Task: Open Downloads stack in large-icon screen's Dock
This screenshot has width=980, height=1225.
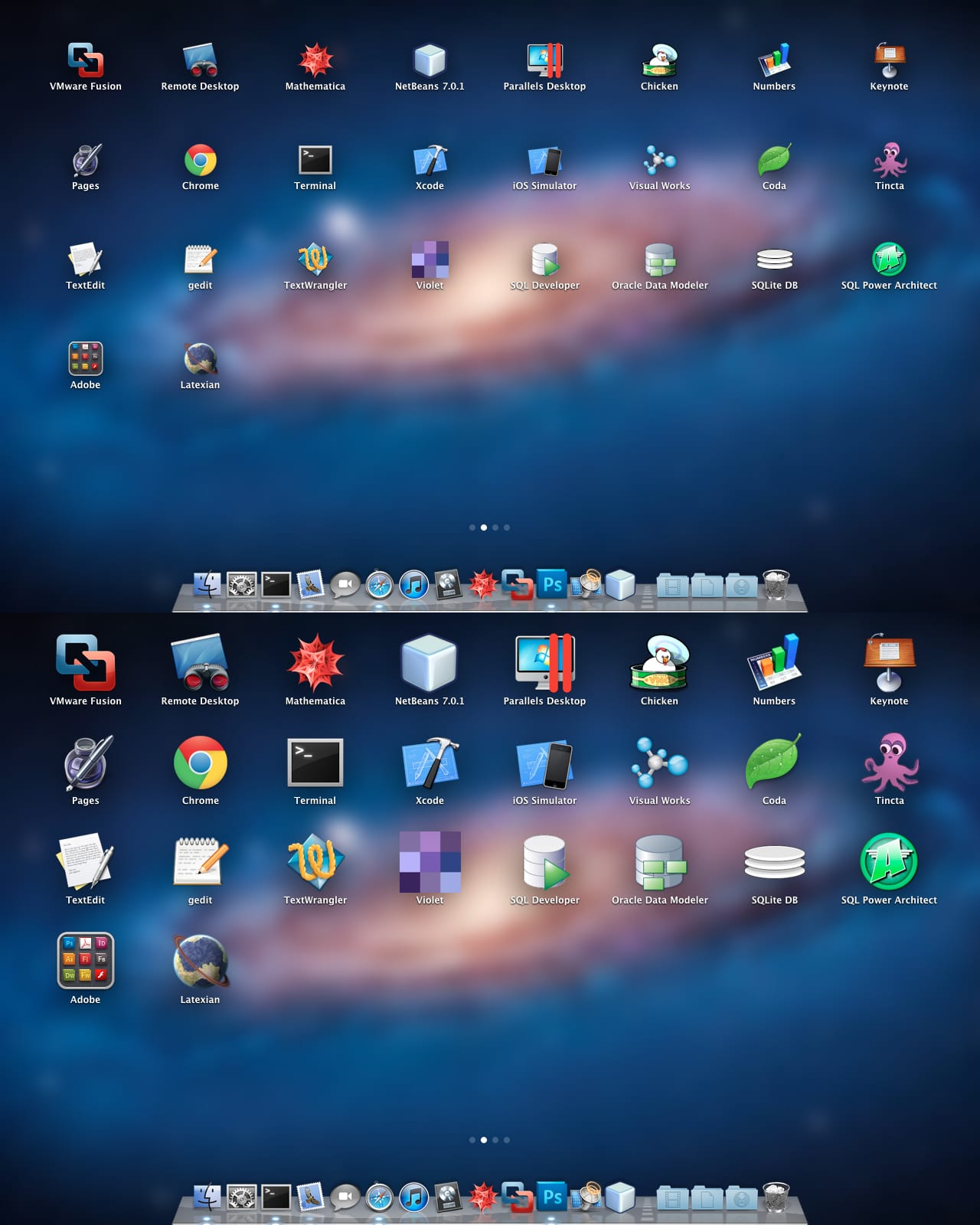Action: pyautogui.click(x=741, y=1198)
